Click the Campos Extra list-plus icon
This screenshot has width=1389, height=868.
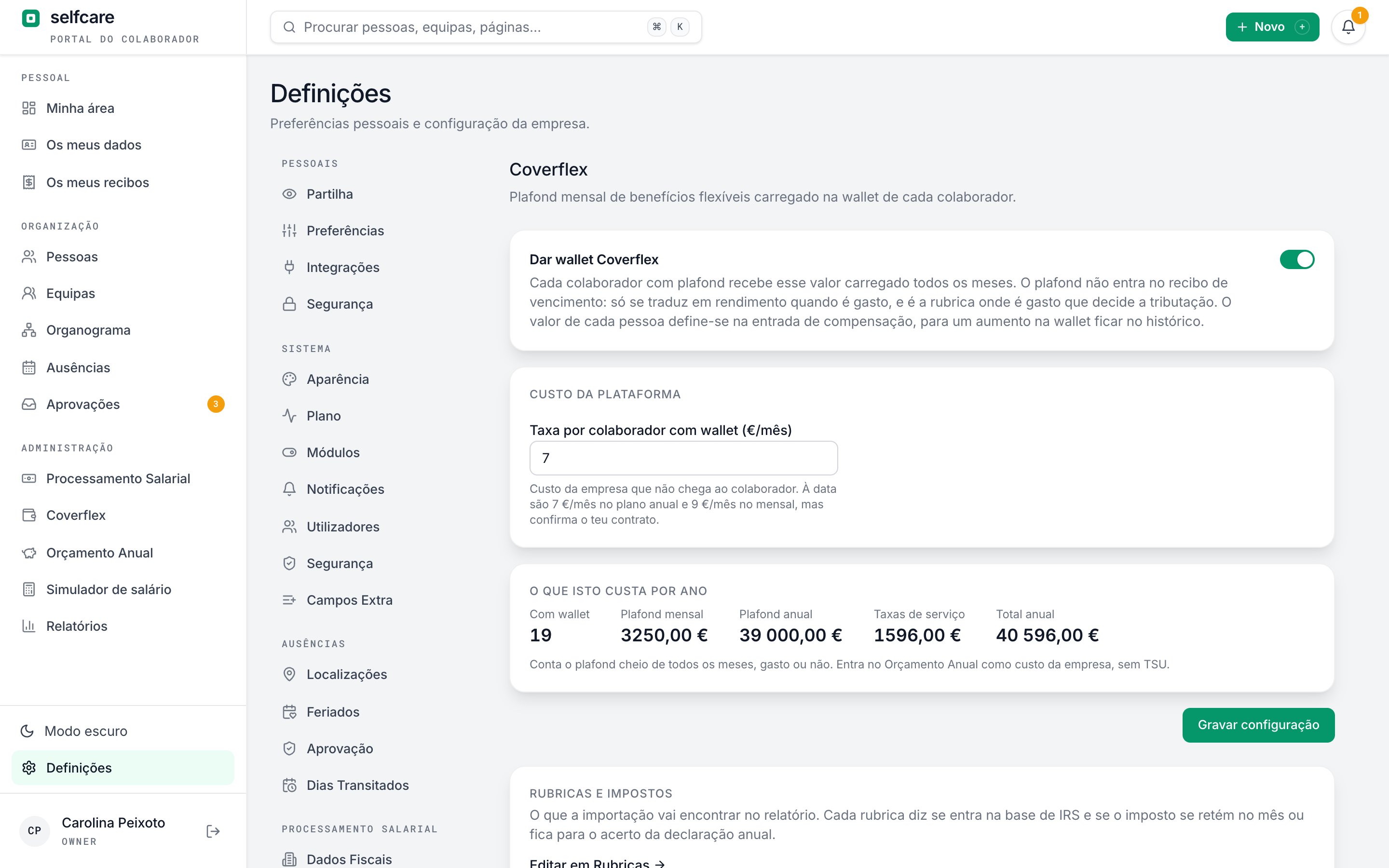(289, 600)
